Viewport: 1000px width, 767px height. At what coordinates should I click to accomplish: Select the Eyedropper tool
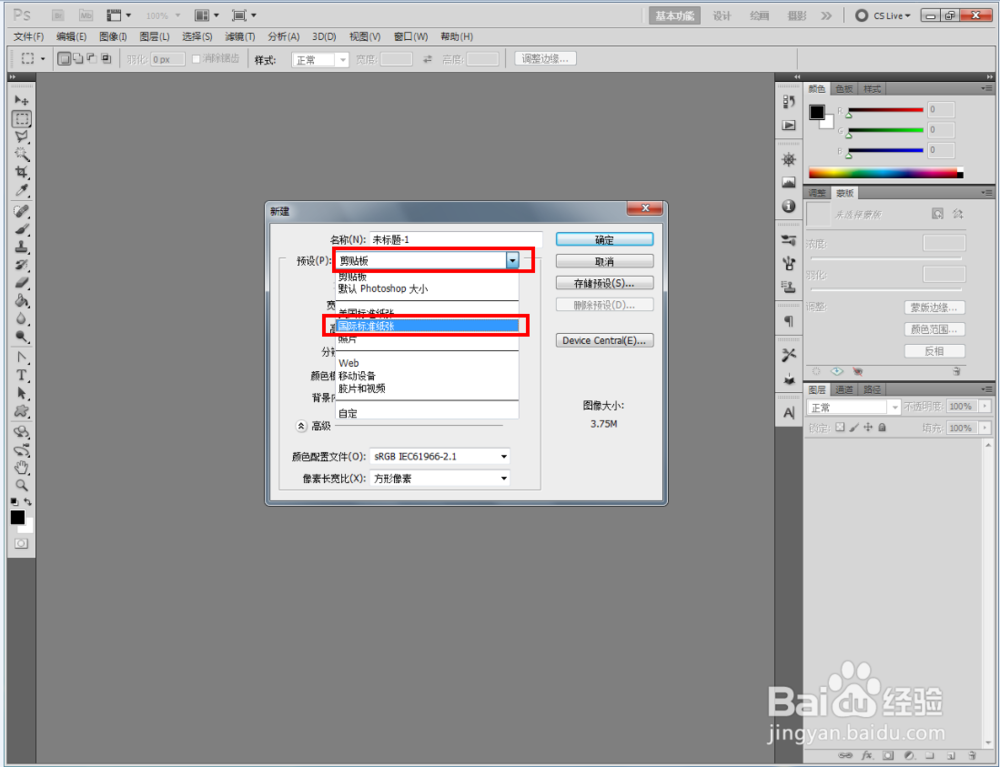click(22, 190)
